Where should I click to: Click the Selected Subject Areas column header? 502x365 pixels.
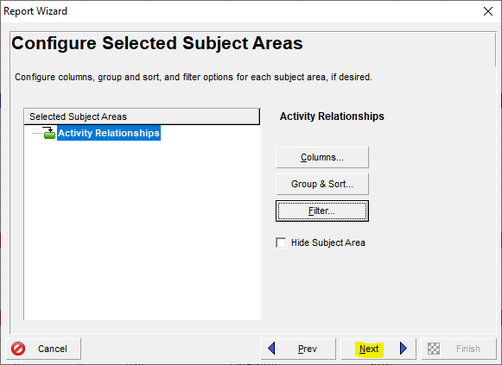(142, 117)
